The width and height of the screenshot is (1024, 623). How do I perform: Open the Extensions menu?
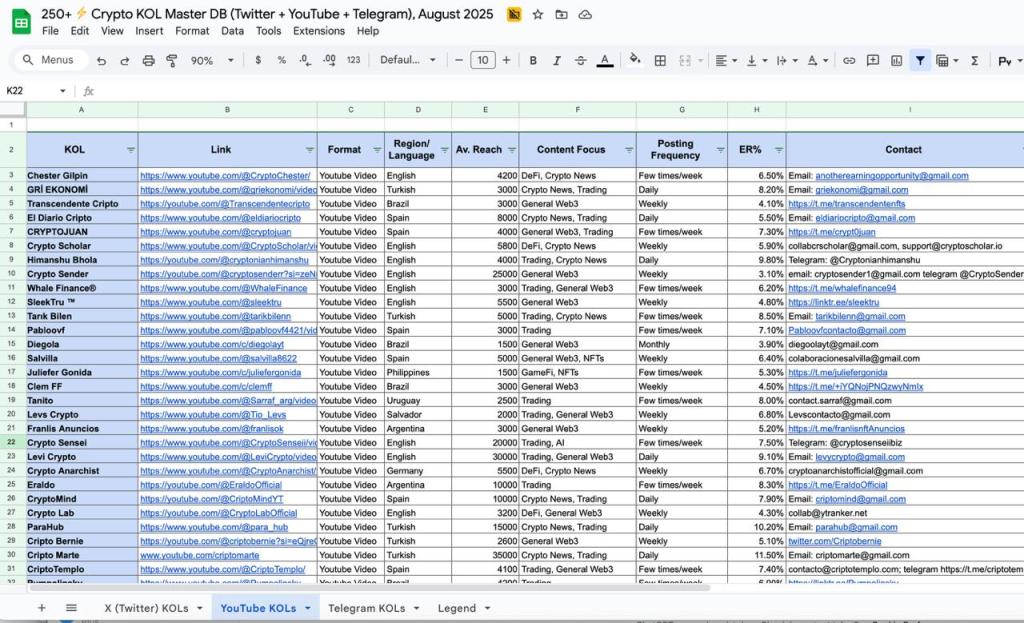[319, 31]
